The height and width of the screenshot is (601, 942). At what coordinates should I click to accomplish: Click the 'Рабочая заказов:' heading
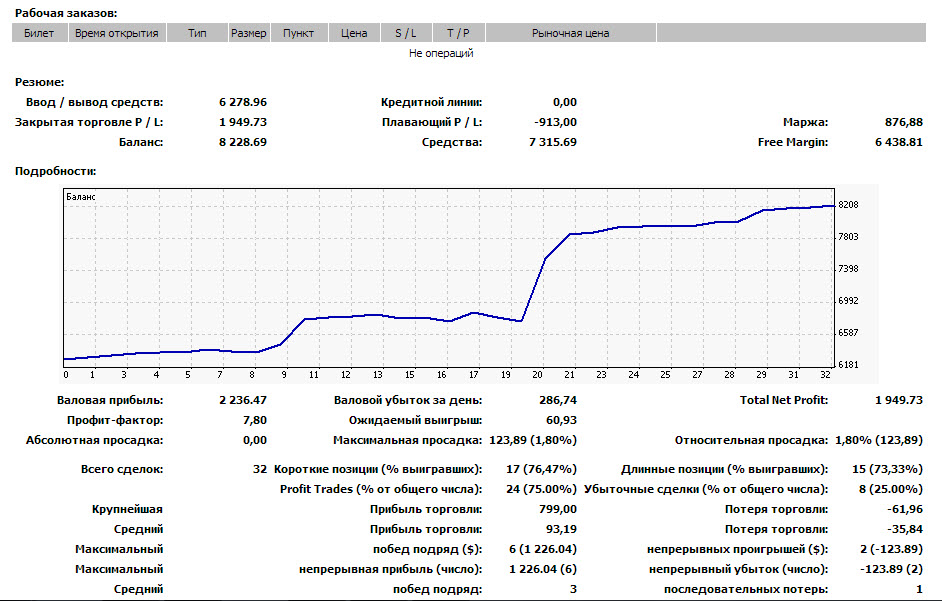point(66,13)
